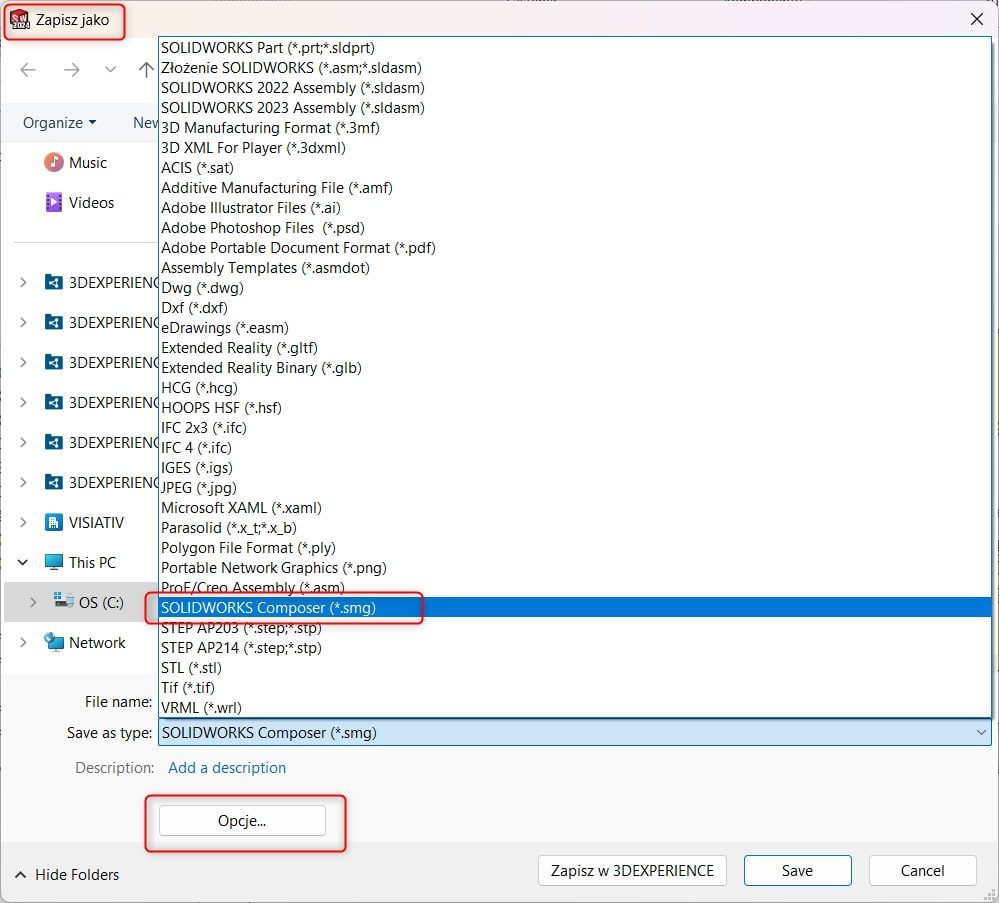Click the Network icon
The height and width of the screenshot is (903, 999).
click(x=54, y=642)
